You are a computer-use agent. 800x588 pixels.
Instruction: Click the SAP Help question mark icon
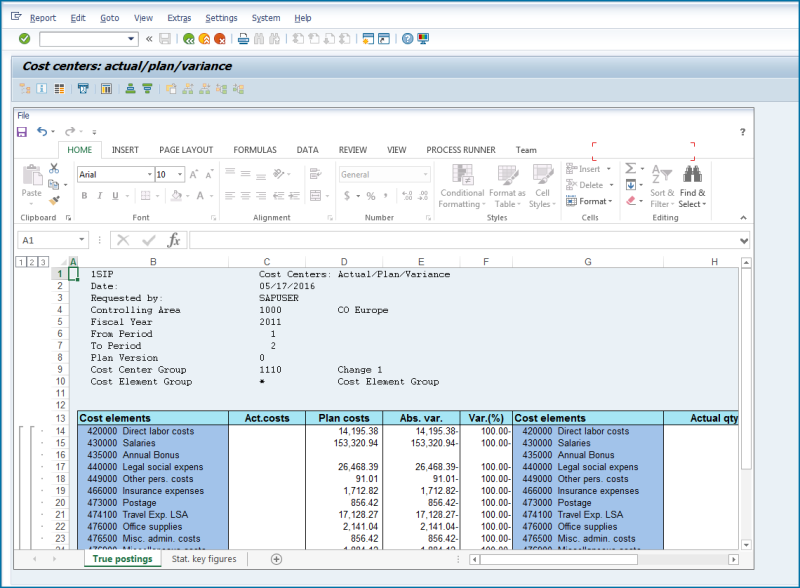(x=407, y=39)
